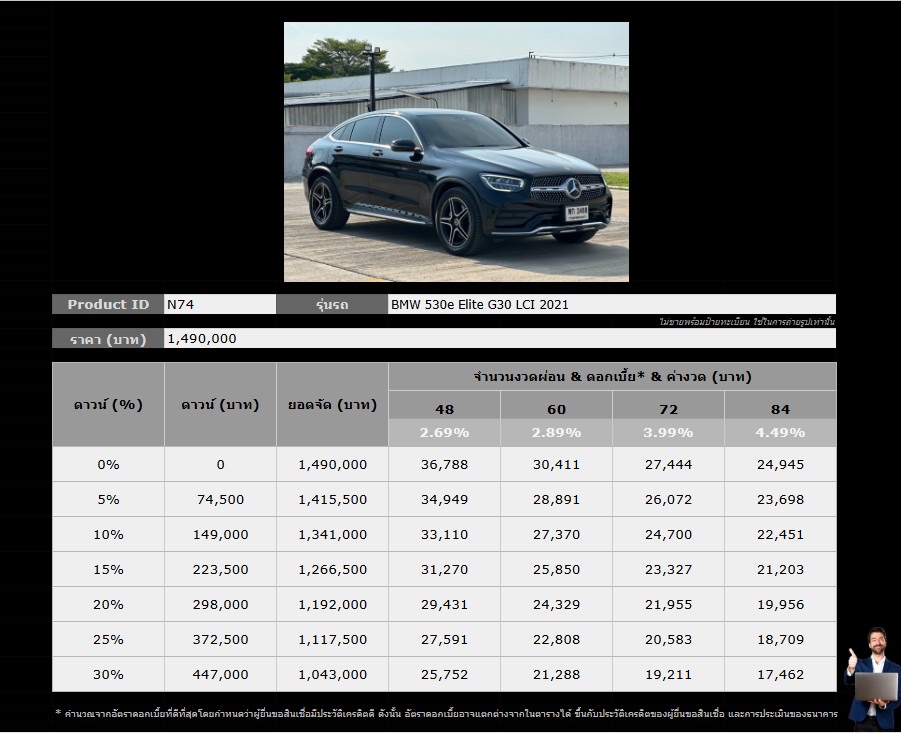Click the 21,203 monthly payment cell

tap(780, 569)
